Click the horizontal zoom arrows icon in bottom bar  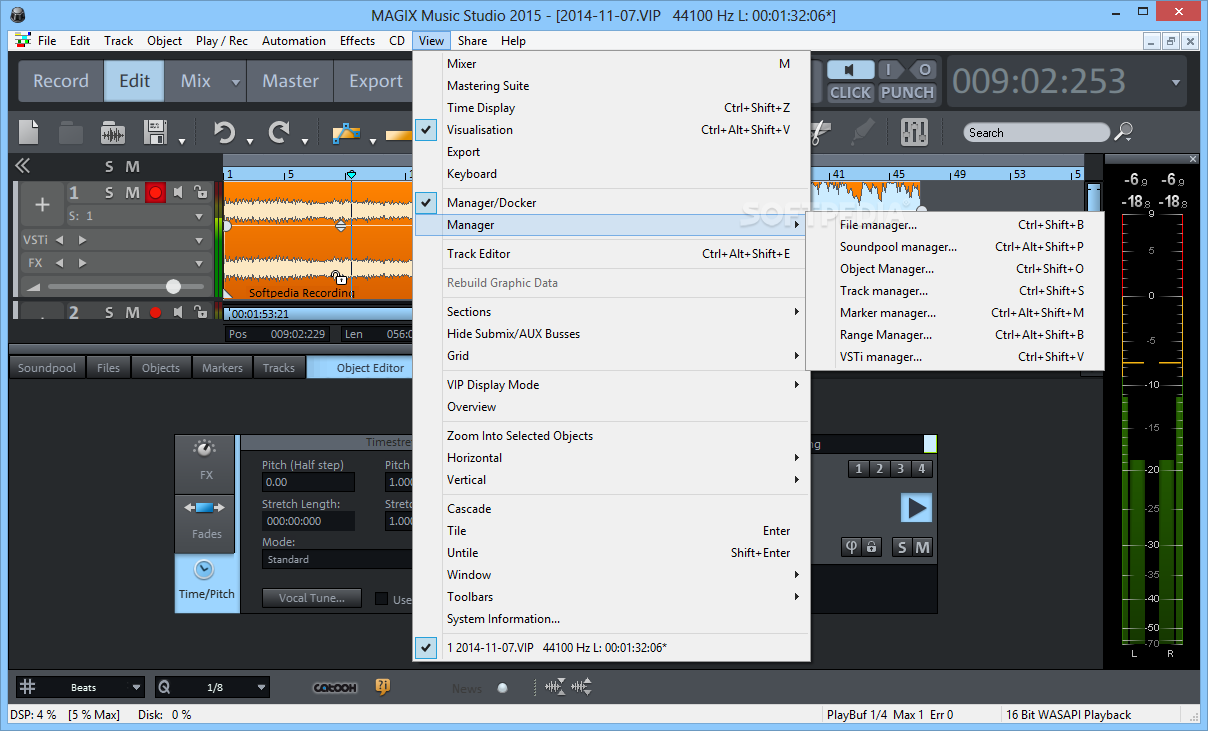click(x=556, y=687)
